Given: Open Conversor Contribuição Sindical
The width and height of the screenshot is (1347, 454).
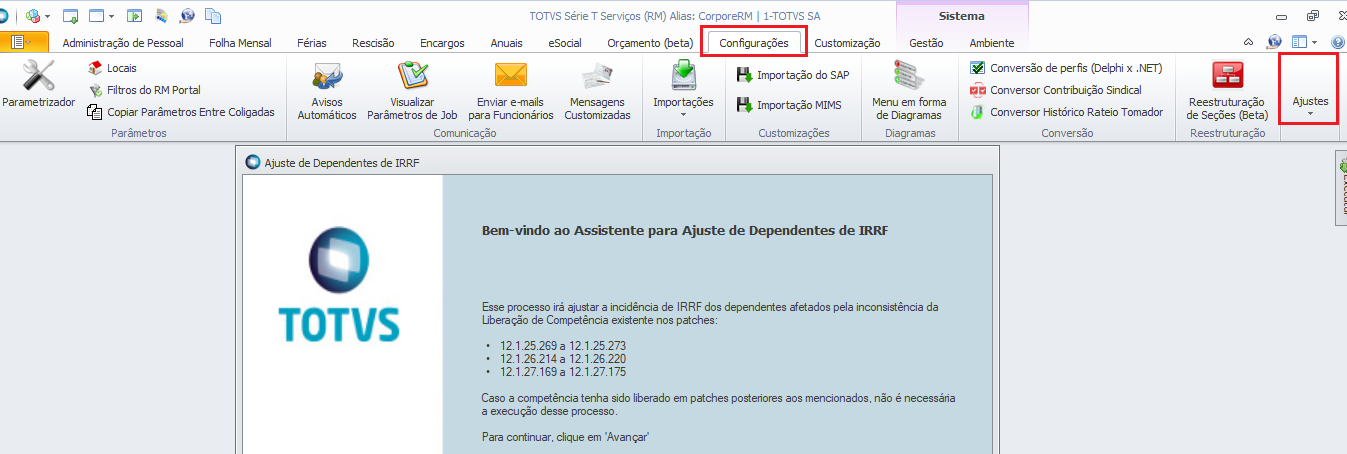Looking at the screenshot, I should 1056,90.
